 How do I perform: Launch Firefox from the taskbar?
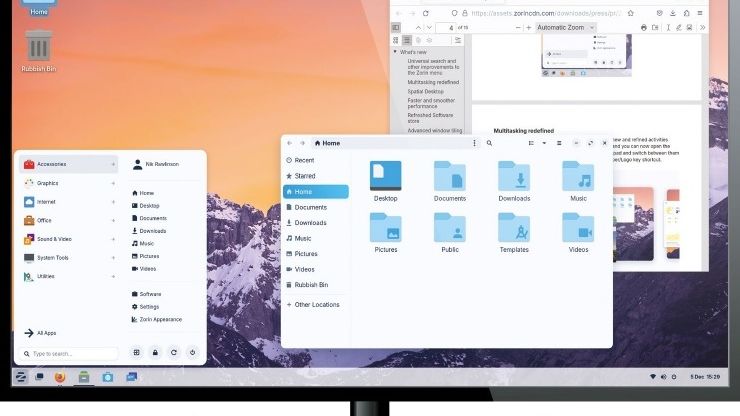click(59, 377)
